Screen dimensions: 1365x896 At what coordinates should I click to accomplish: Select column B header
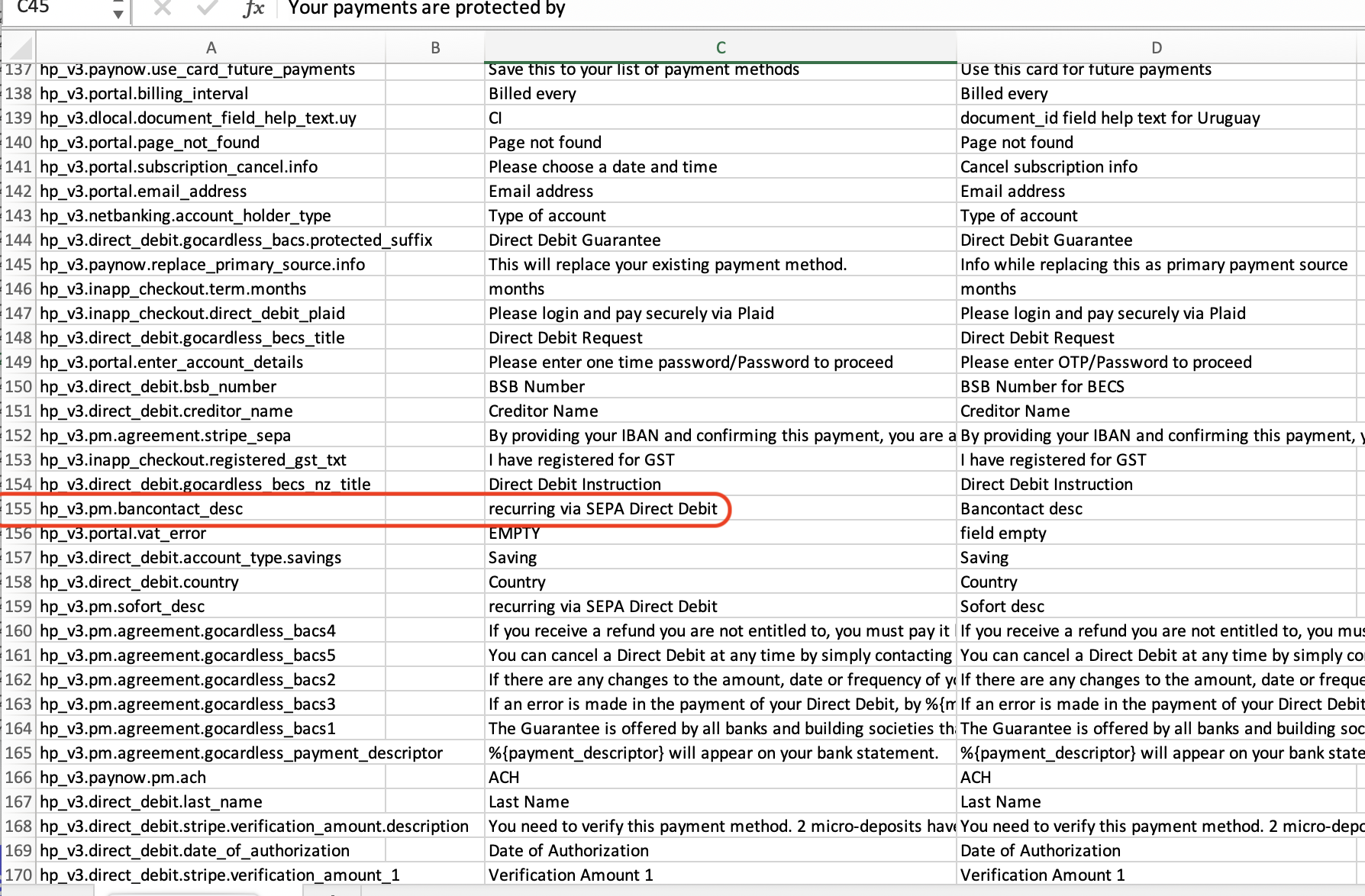pos(435,47)
